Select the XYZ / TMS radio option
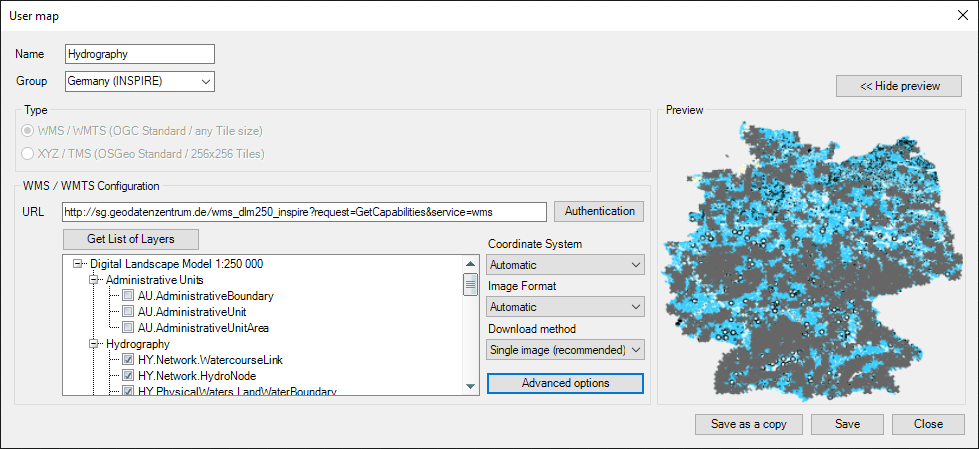 (28, 154)
